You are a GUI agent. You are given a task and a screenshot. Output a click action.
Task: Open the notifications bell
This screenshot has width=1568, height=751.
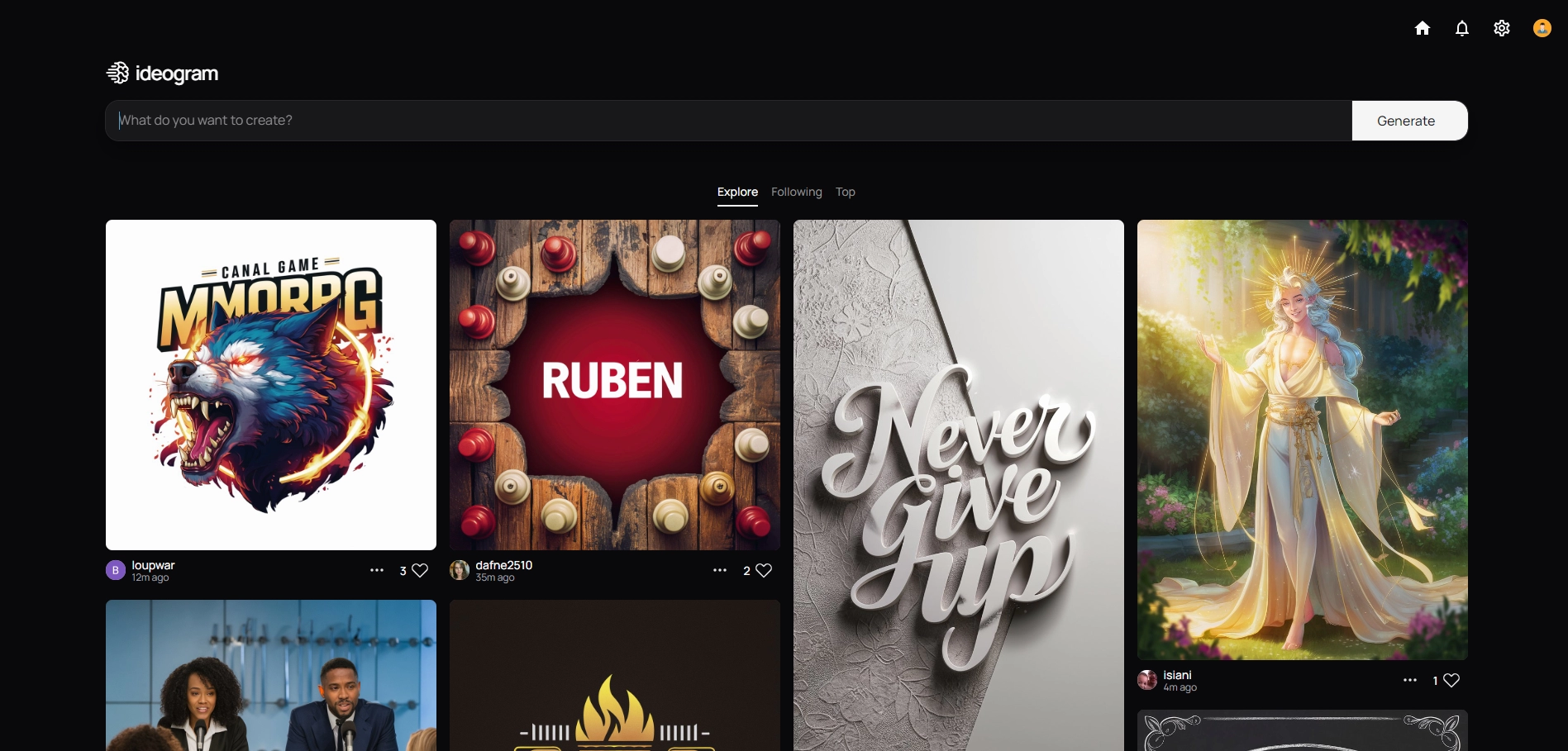[1461, 29]
